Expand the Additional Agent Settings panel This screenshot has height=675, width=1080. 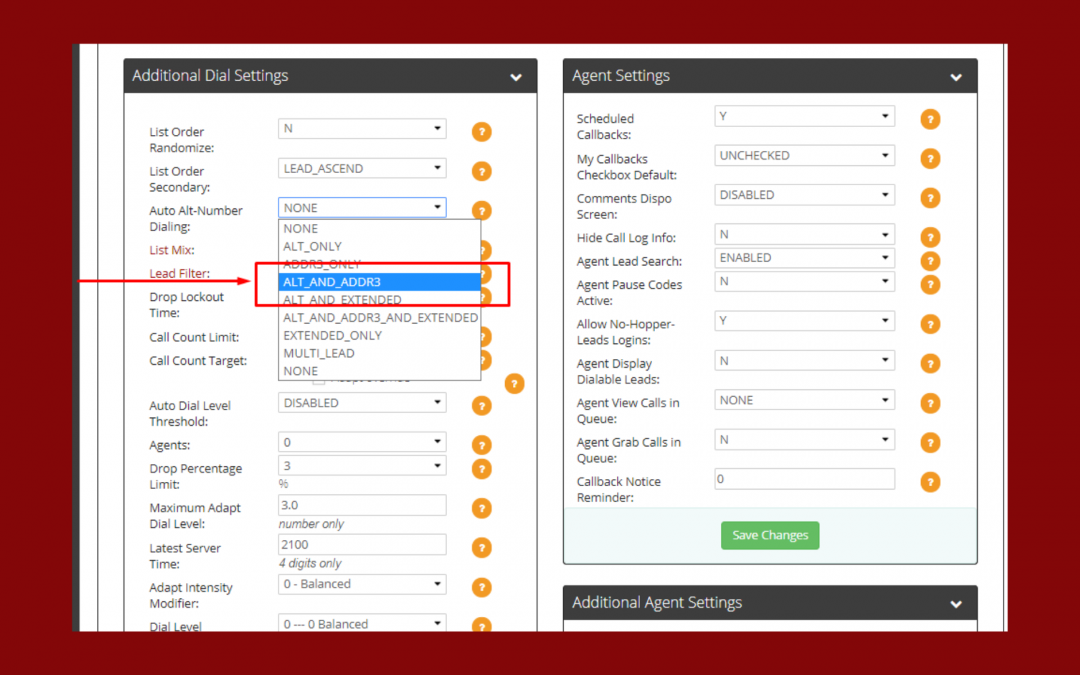956,604
